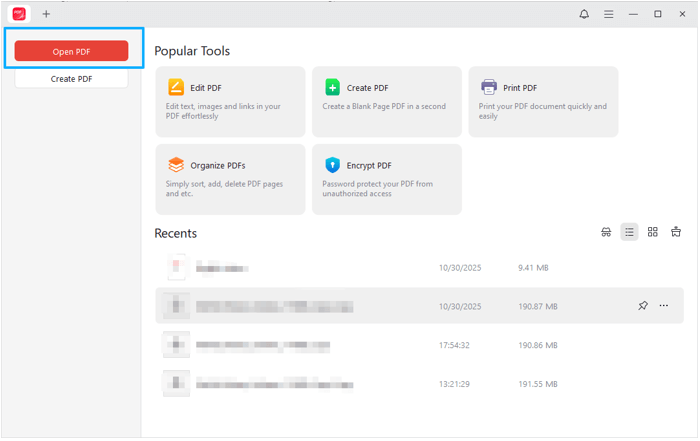The height and width of the screenshot is (441, 700).
Task: Open more options for 190.87 MB file
Action: pos(664,306)
